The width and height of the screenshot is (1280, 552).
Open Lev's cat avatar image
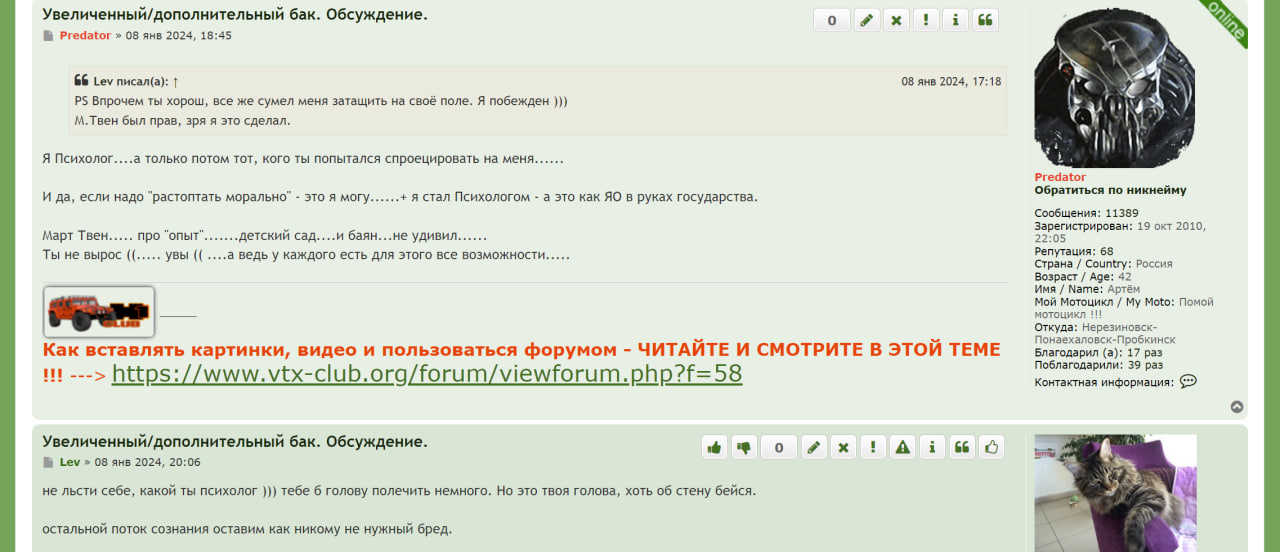coord(1115,493)
